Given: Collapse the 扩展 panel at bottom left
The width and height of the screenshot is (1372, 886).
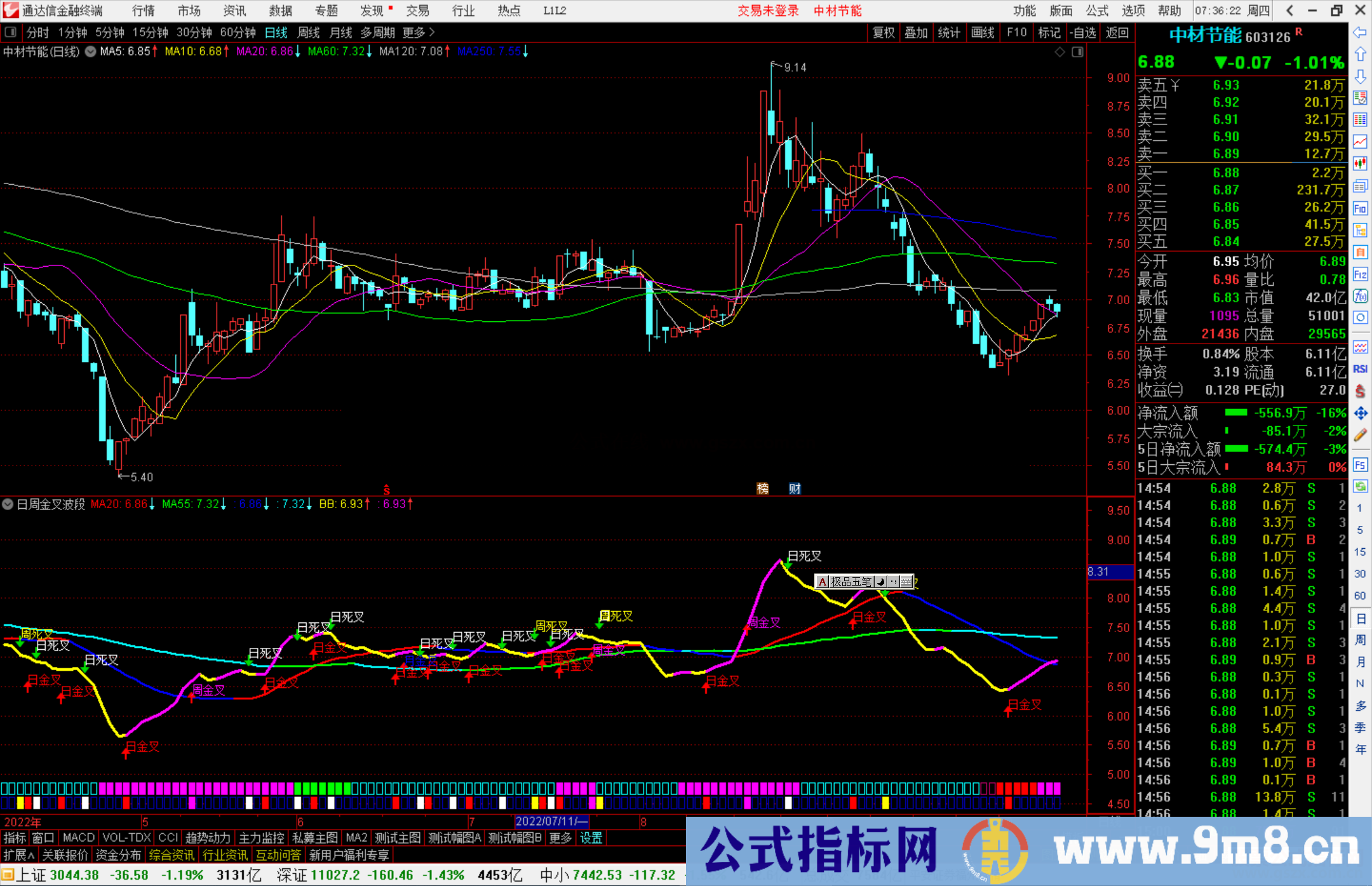Looking at the screenshot, I should pyautogui.click(x=17, y=855).
